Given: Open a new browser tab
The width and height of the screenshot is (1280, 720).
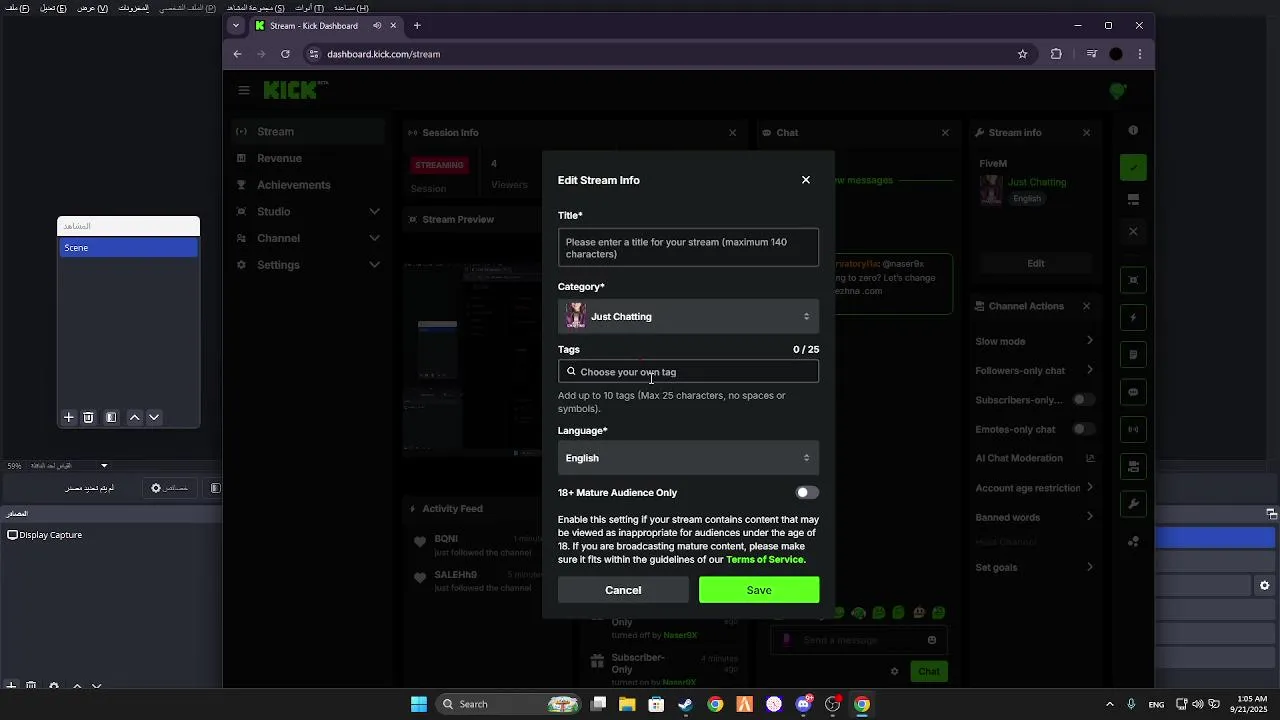Looking at the screenshot, I should tap(417, 25).
